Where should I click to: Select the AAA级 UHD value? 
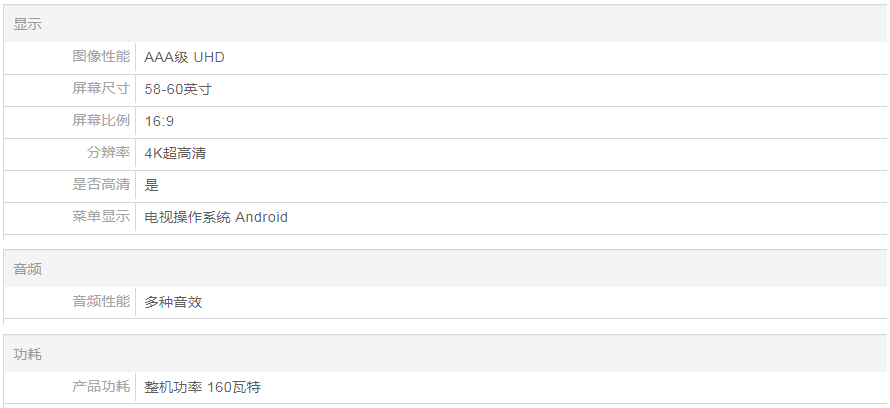click(184, 57)
